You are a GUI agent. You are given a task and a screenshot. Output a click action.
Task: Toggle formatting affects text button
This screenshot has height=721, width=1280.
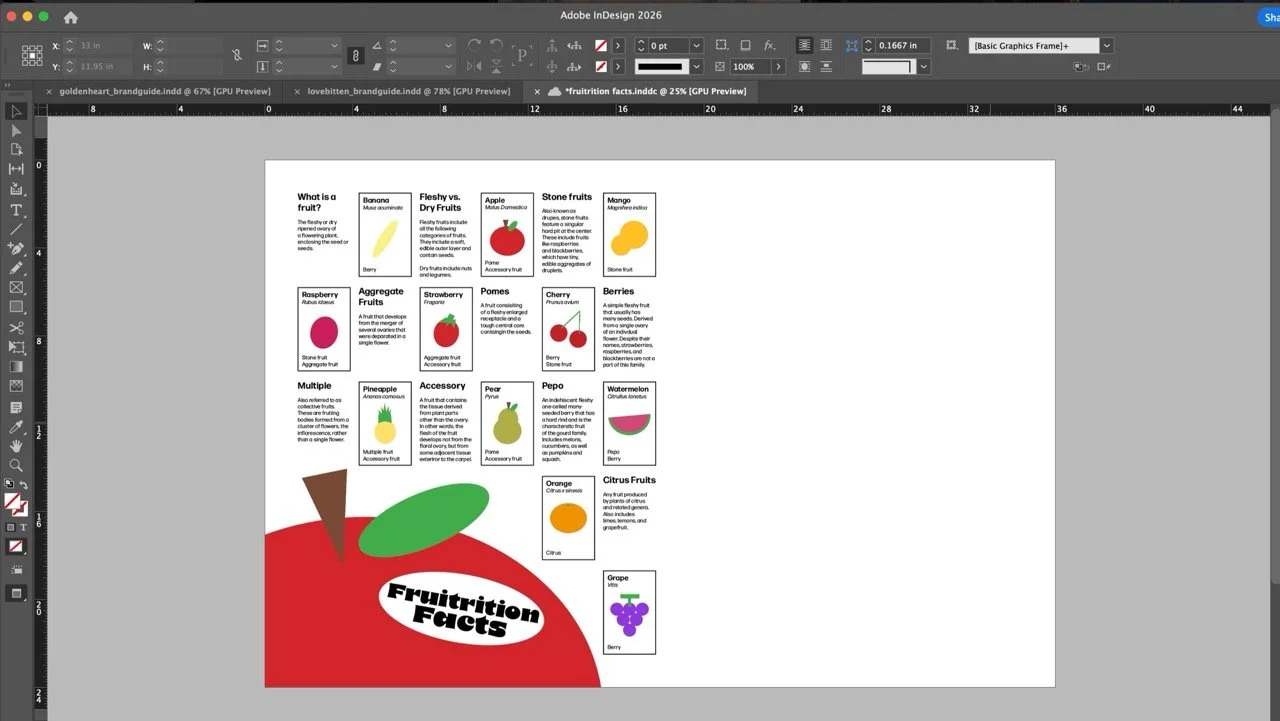22,527
